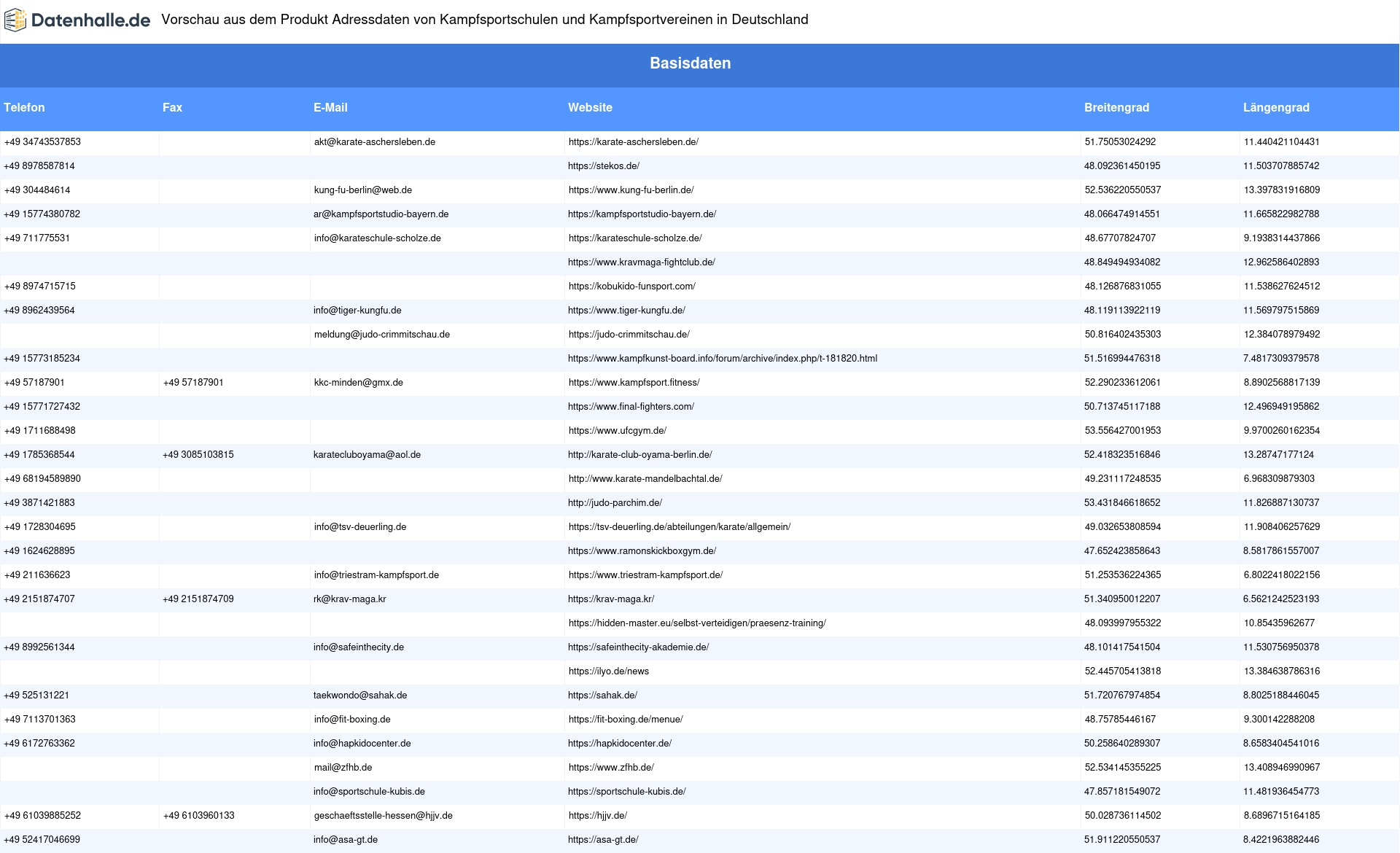Select email geschaeftsstelle-hessen@hjjv.de
This screenshot has height=853, width=1400.
click(x=384, y=816)
